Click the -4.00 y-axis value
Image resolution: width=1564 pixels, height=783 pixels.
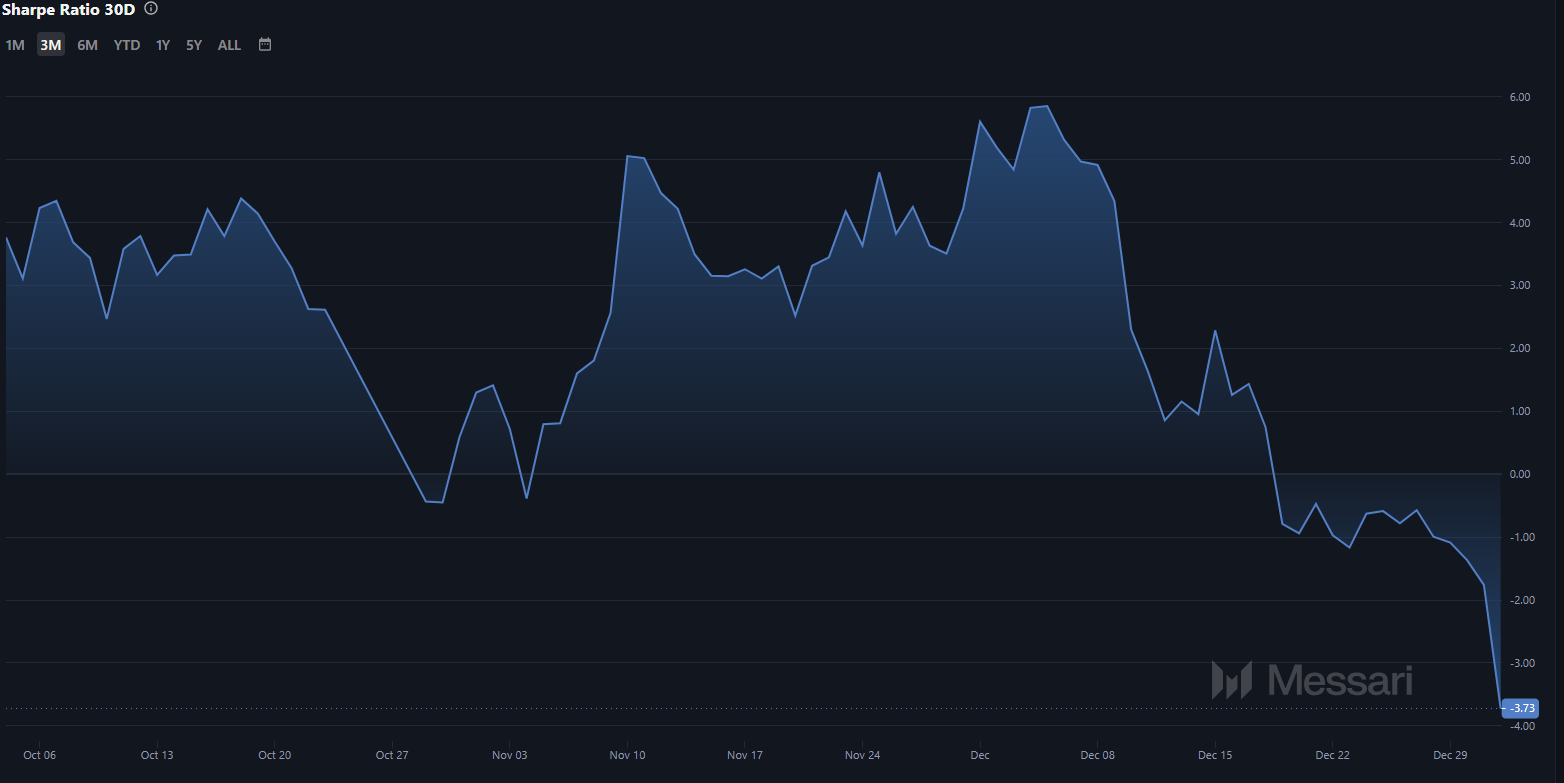(1521, 726)
